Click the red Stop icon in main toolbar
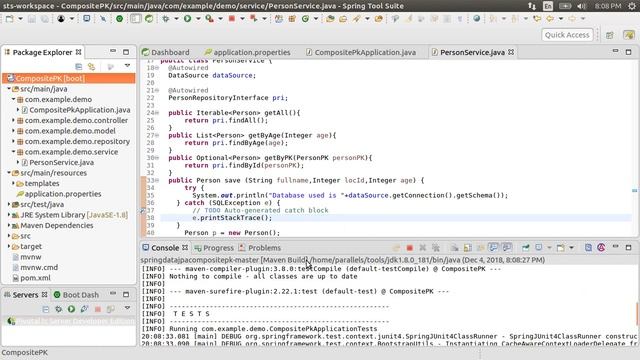Image resolution: width=640 pixels, height=360 pixels. [x=232, y=19]
